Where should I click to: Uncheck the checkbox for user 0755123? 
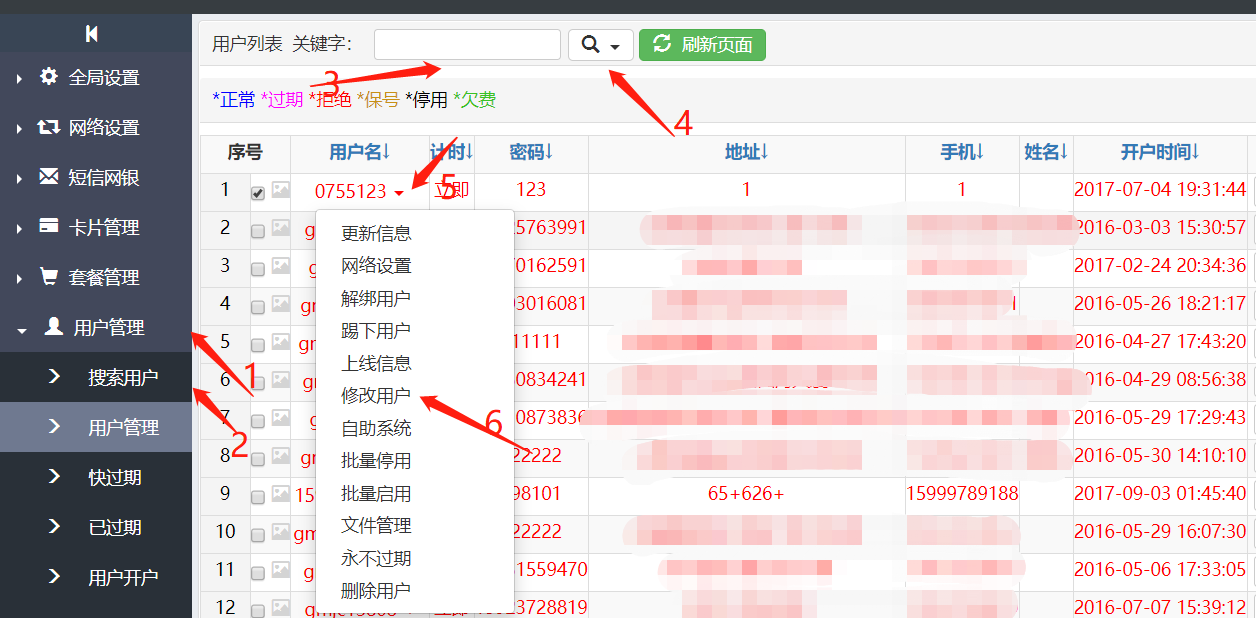click(258, 193)
